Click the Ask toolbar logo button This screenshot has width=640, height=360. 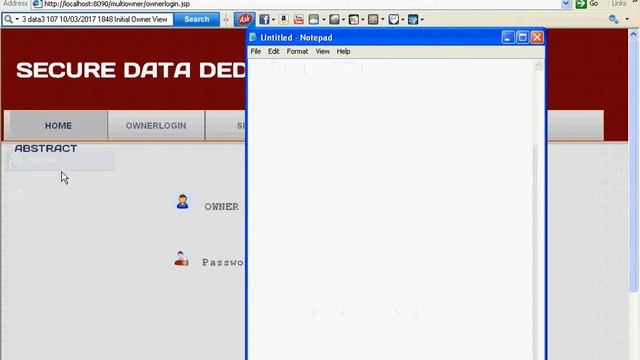244,19
